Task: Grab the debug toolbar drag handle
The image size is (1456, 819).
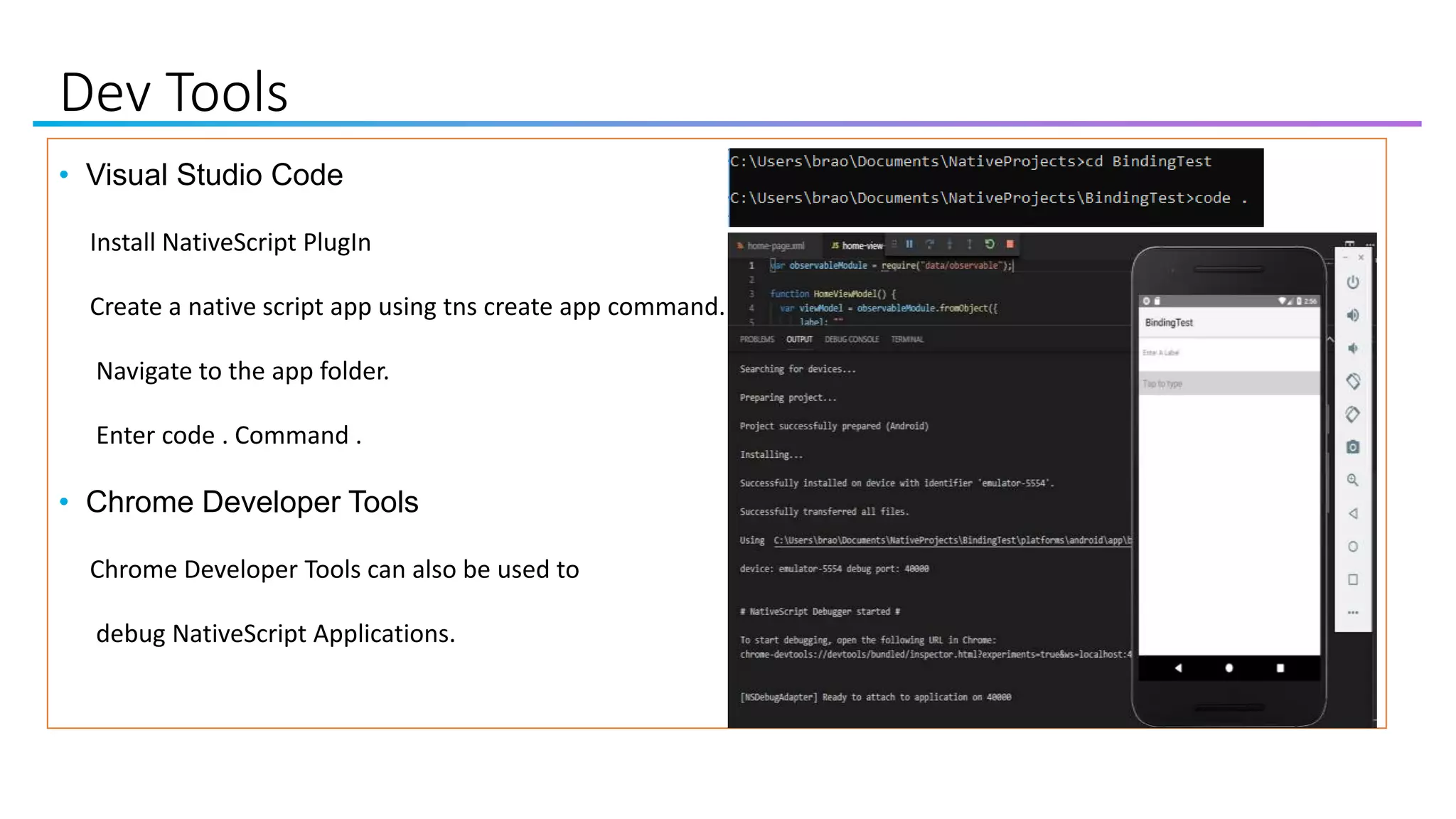Action: pyautogui.click(x=894, y=244)
